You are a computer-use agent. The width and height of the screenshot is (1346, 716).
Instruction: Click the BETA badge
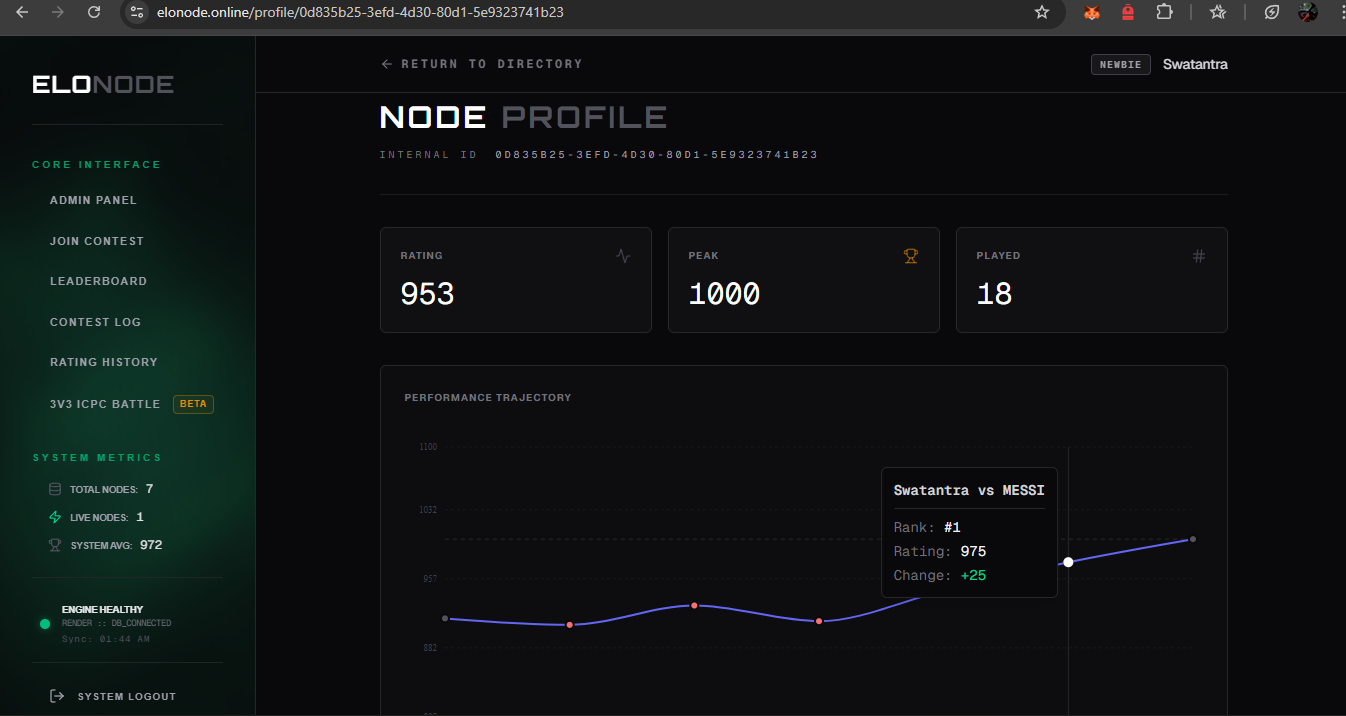pyautogui.click(x=193, y=404)
